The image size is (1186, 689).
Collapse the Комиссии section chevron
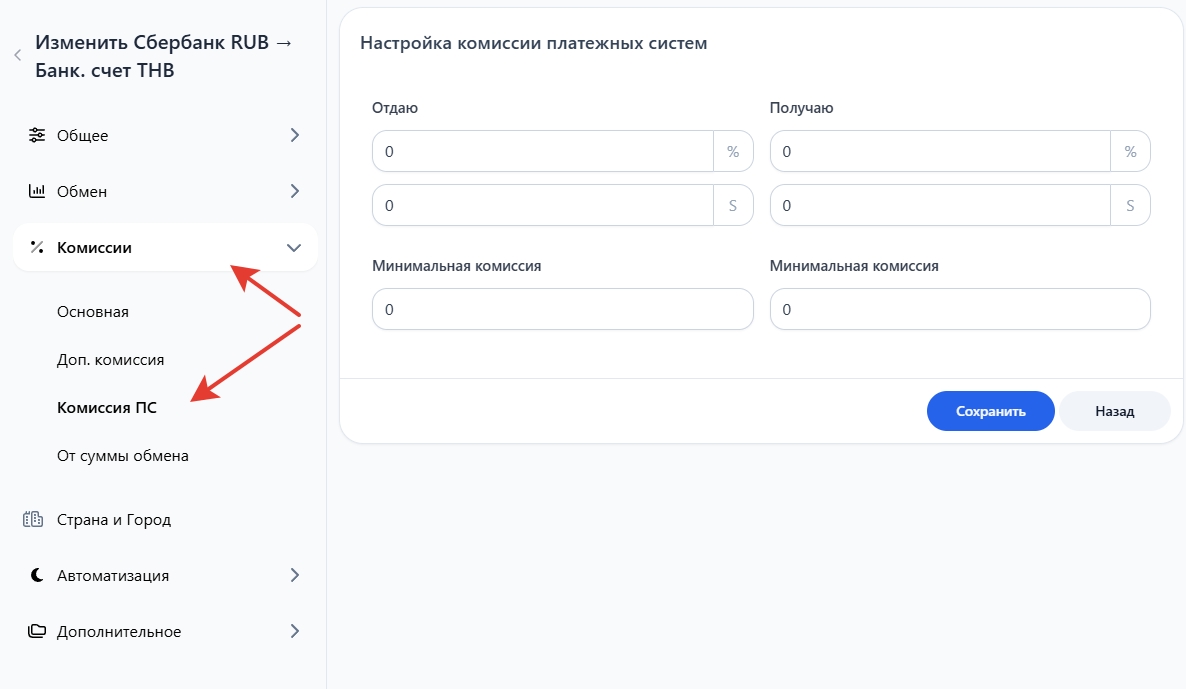coord(293,248)
